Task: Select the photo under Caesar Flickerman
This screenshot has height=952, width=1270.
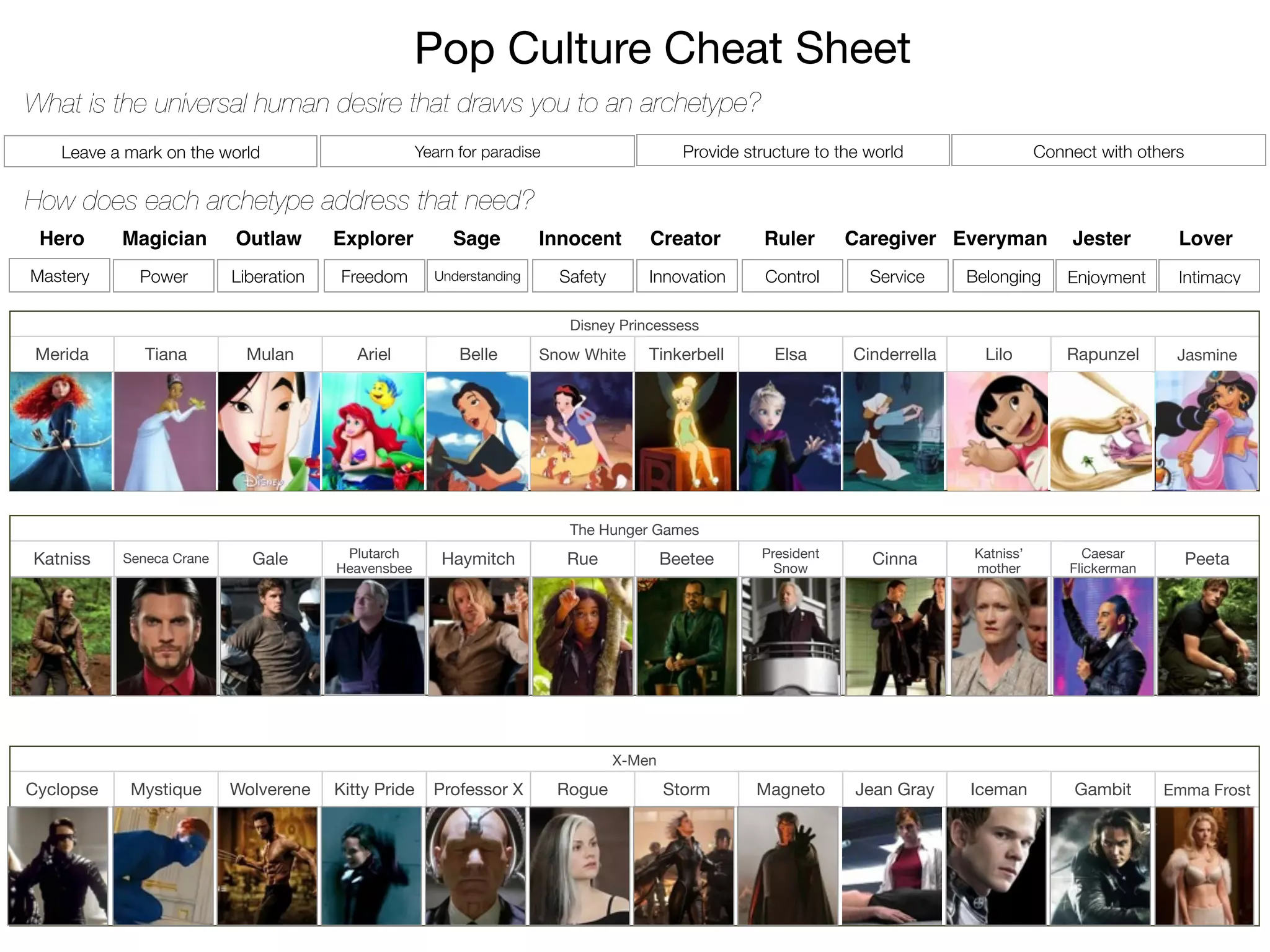Action: coord(1104,637)
